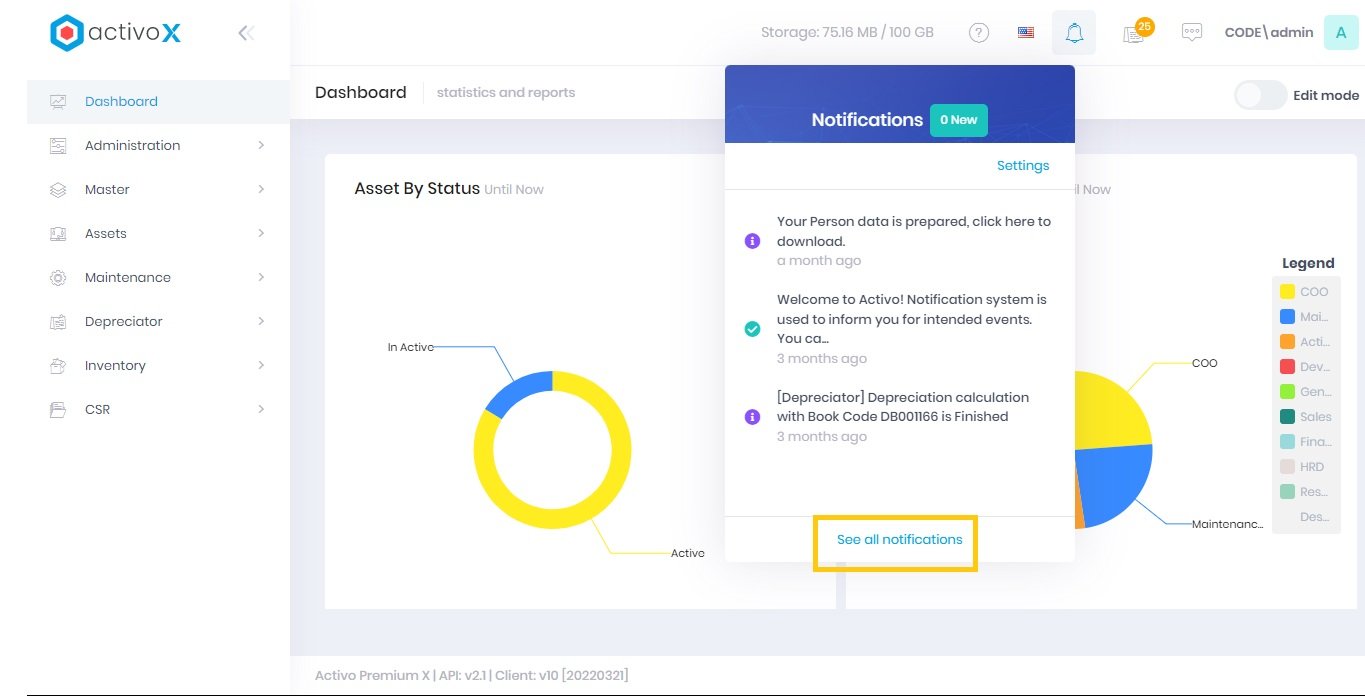Collapse sidebar with double chevron icon
Screen dimensions: 1365x696
246,33
